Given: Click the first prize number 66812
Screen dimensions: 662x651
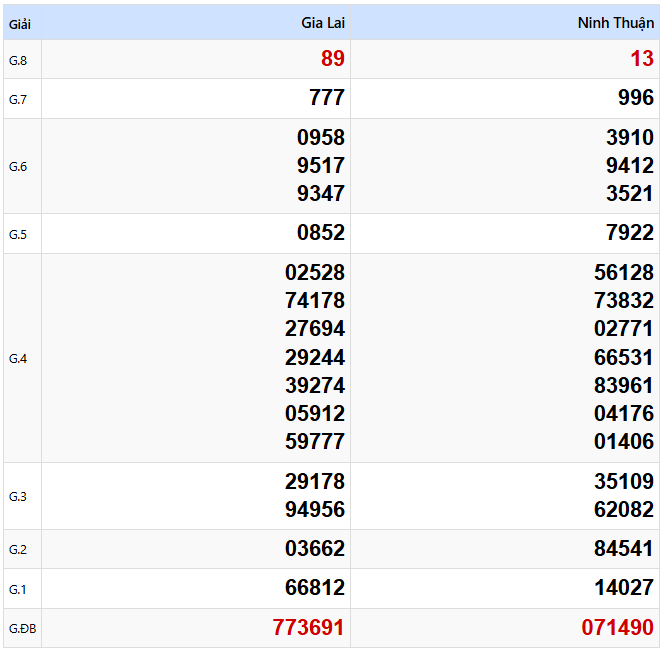Looking at the screenshot, I should (x=315, y=588).
